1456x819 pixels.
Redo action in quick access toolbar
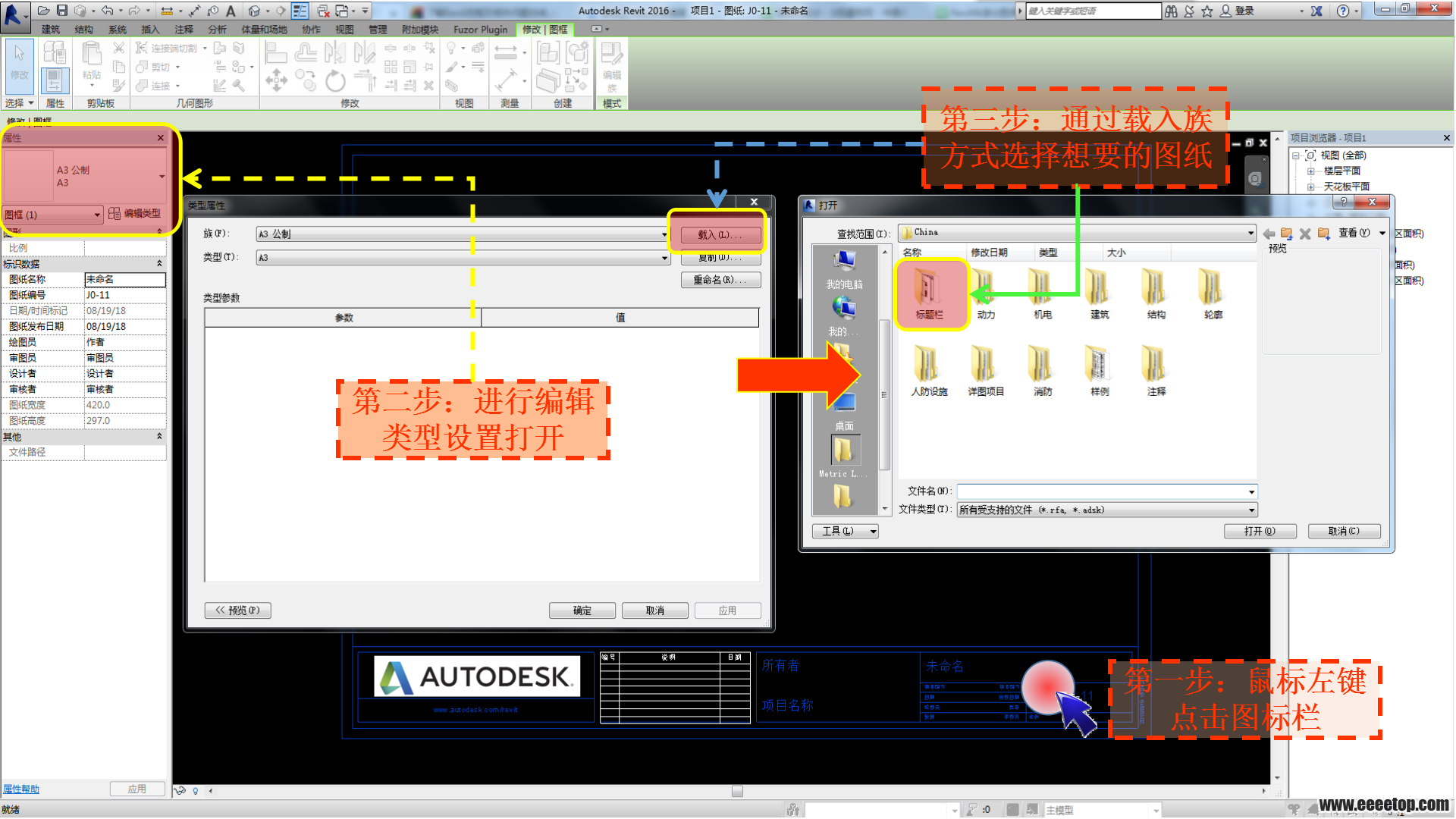pos(134,11)
